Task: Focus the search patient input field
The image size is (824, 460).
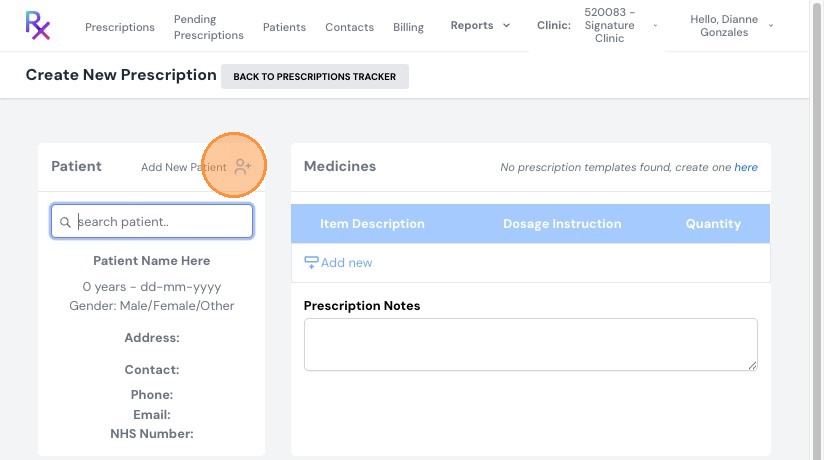Action: click(152, 221)
